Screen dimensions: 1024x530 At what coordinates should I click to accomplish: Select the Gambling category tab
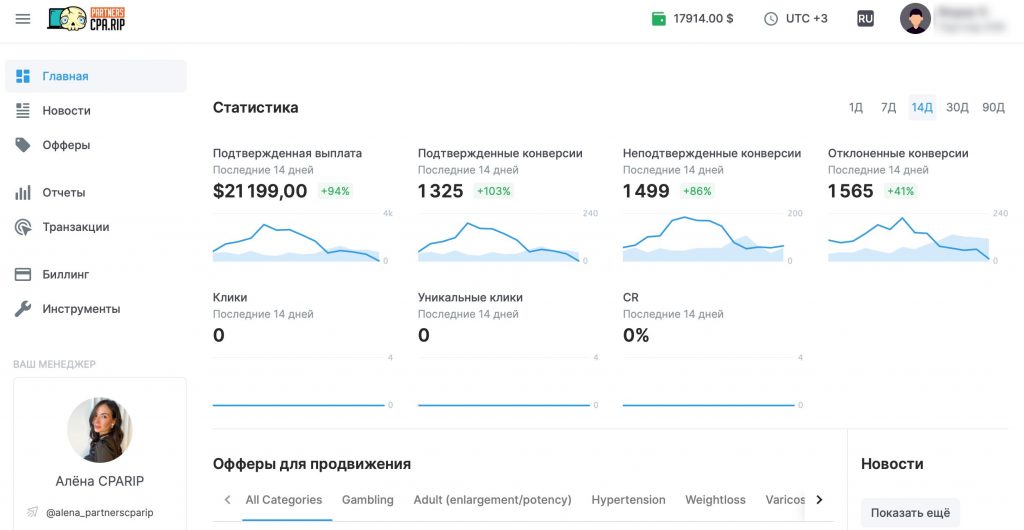point(368,500)
